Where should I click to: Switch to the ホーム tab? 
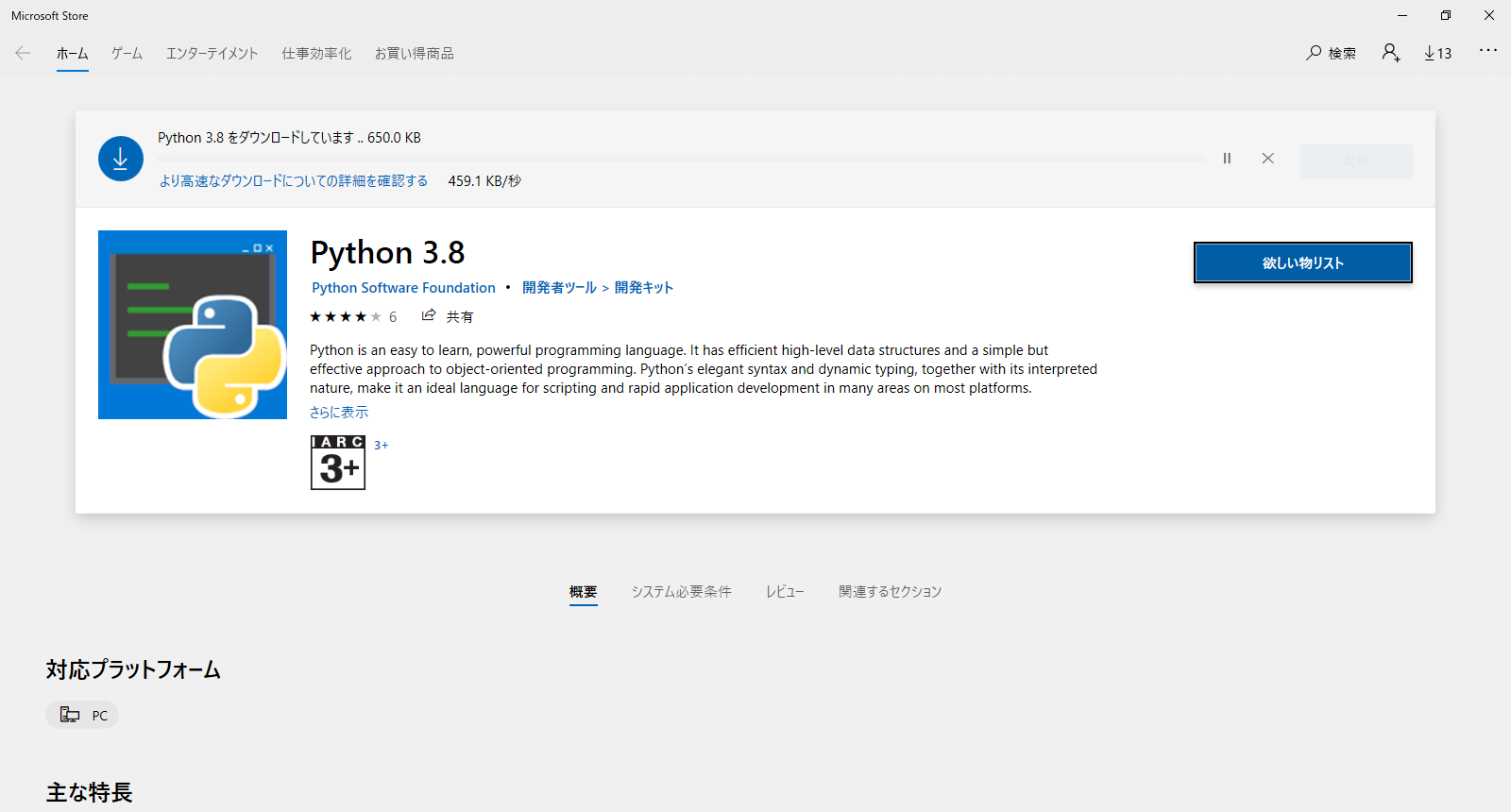pyautogui.click(x=72, y=54)
